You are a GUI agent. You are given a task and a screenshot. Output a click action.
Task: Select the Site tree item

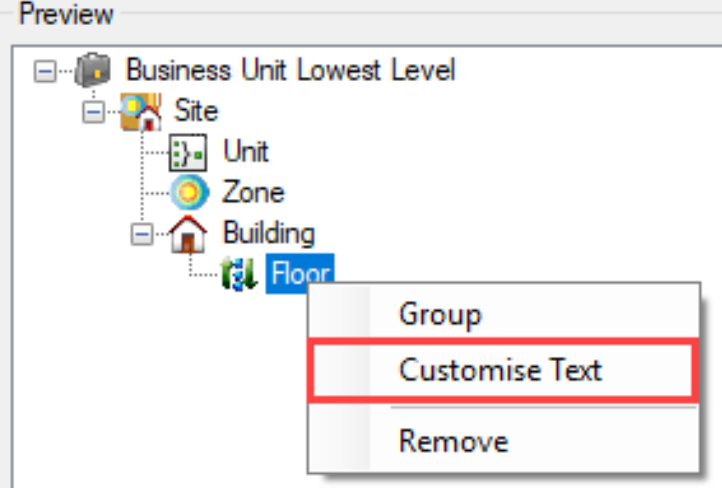196,110
